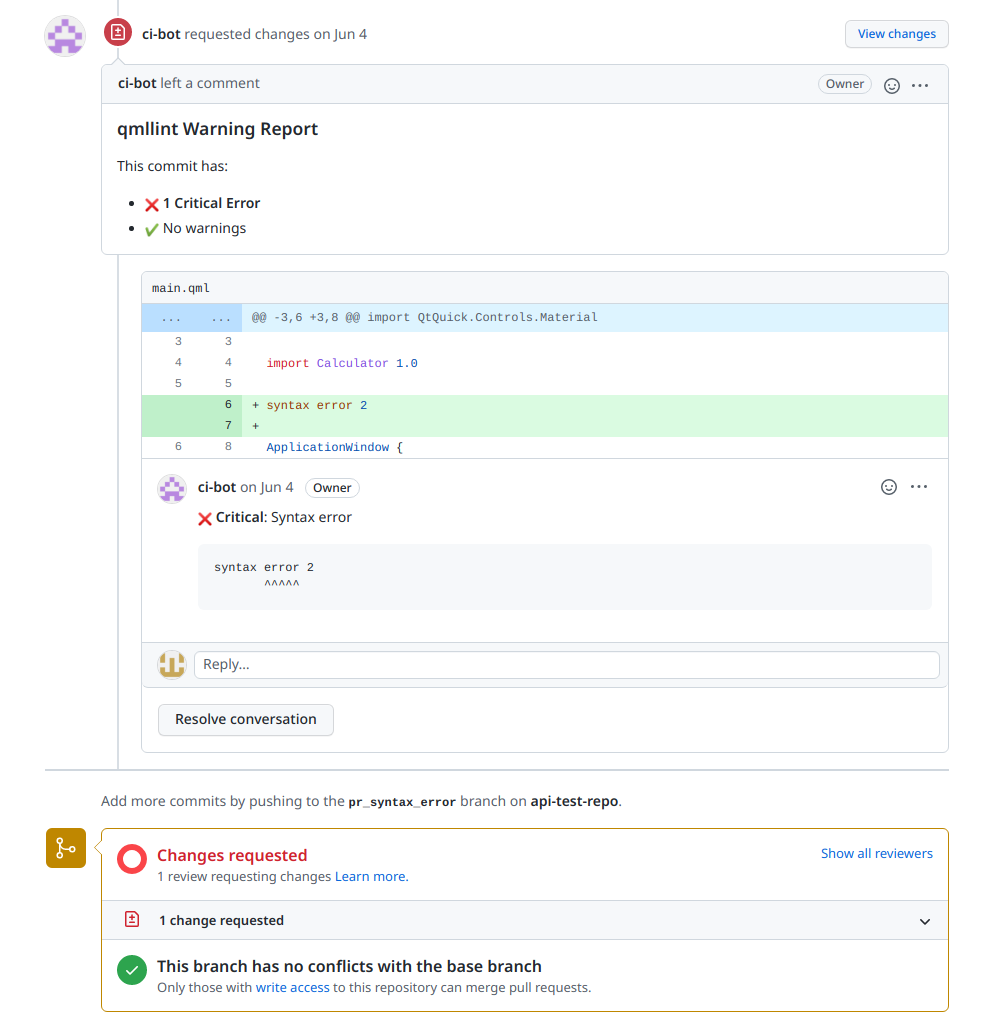994x1019 pixels.
Task: Follow the Learn more link
Action: click(x=370, y=876)
